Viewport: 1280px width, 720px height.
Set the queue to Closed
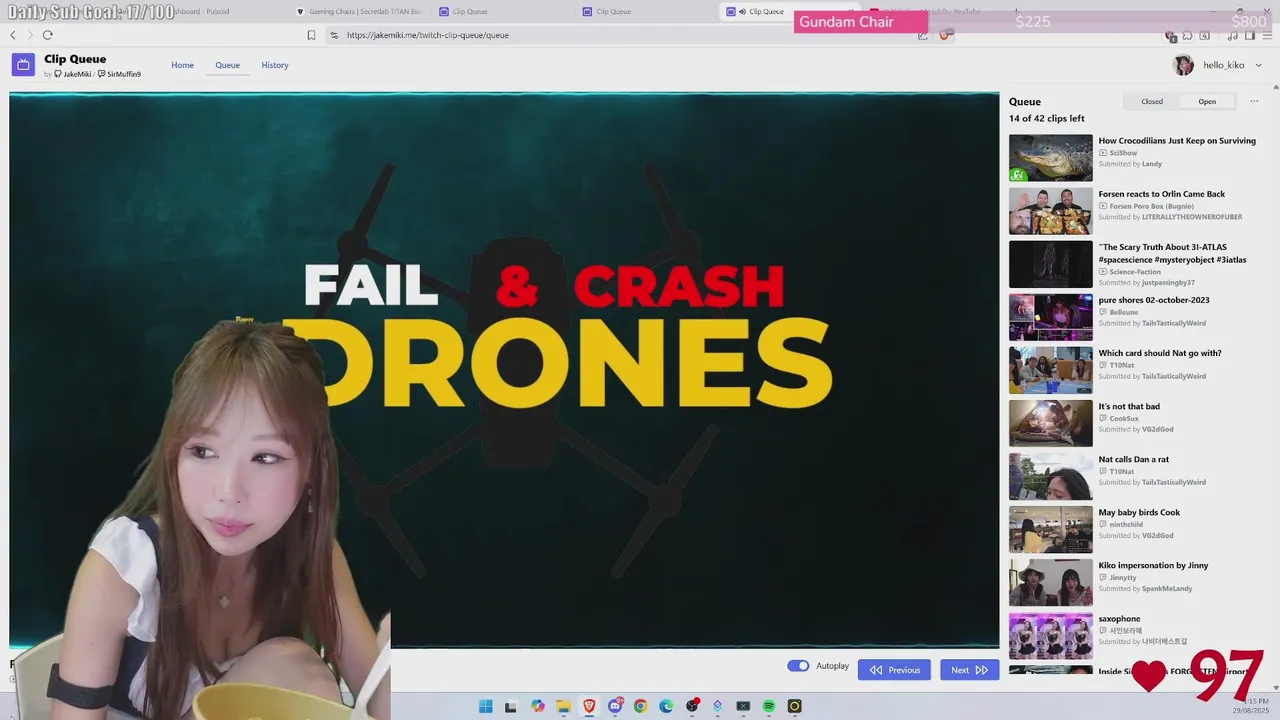(x=1152, y=101)
